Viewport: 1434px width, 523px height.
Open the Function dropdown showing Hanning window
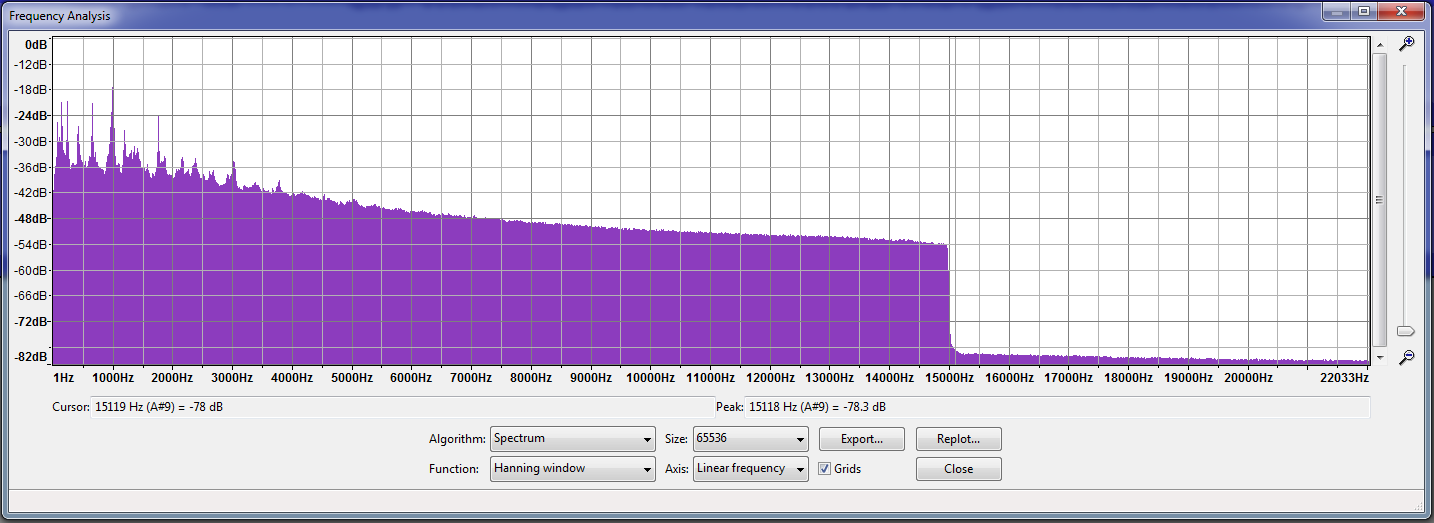[x=573, y=468]
